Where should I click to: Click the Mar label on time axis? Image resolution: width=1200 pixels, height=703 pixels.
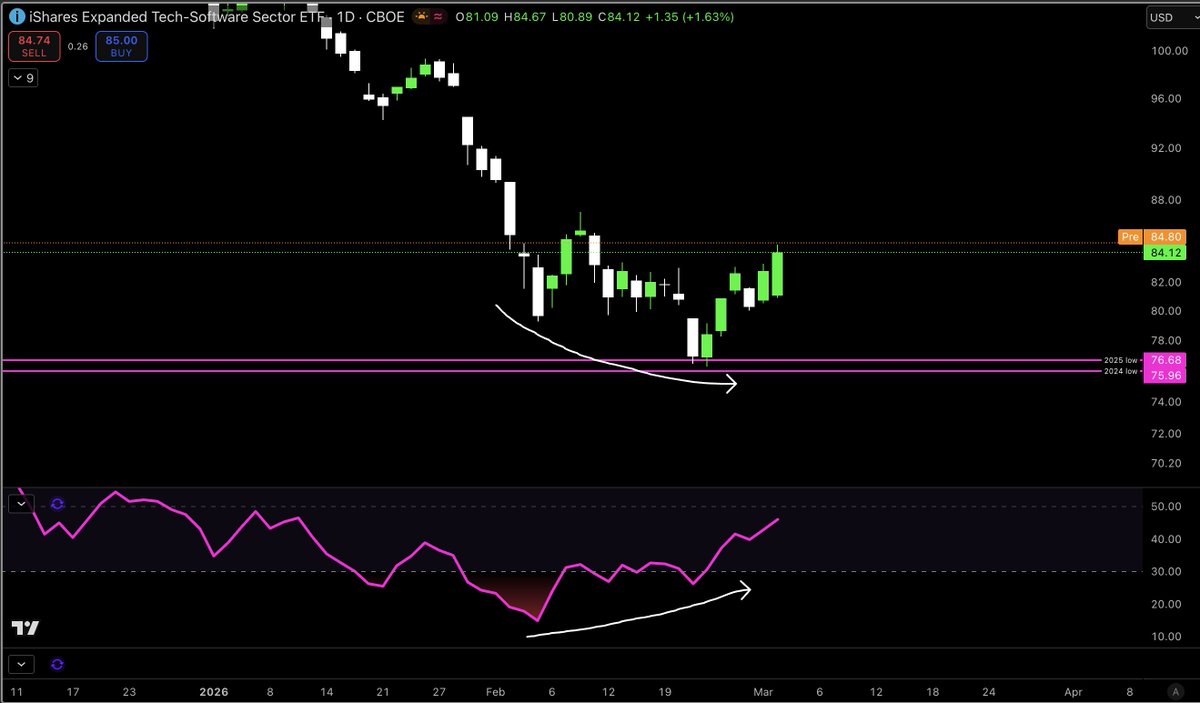[762, 691]
